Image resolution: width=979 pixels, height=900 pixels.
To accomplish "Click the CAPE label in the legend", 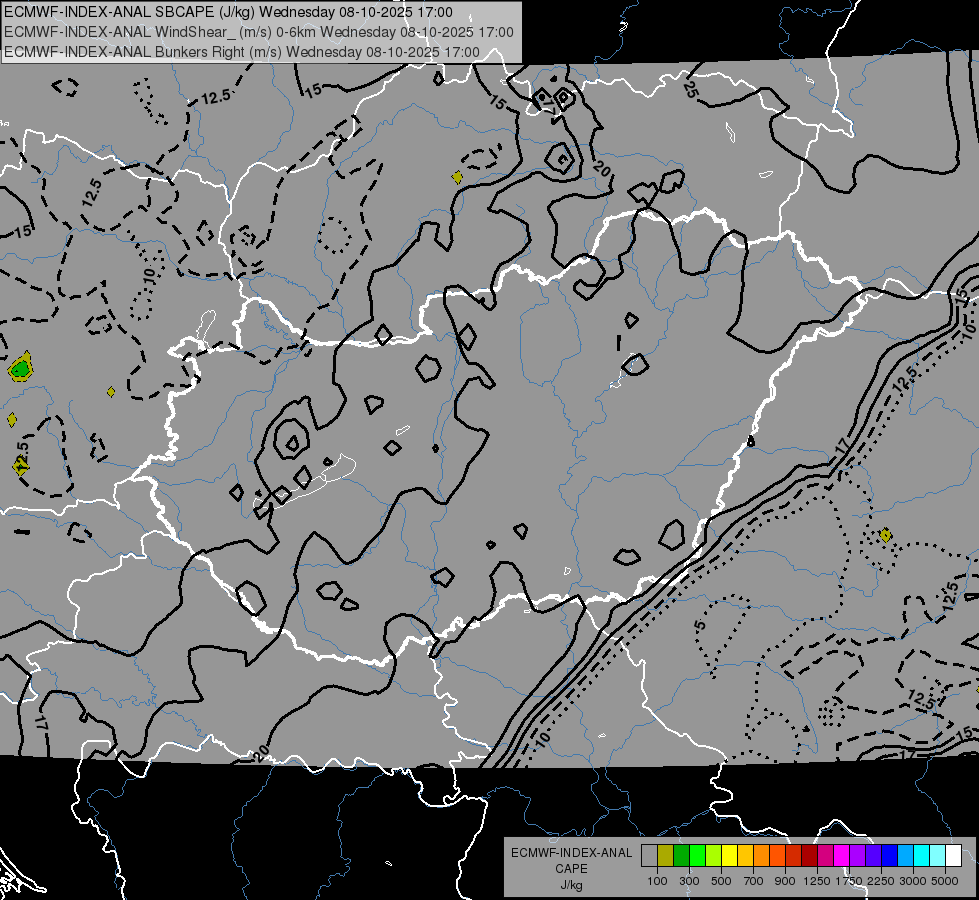I will [x=571, y=869].
